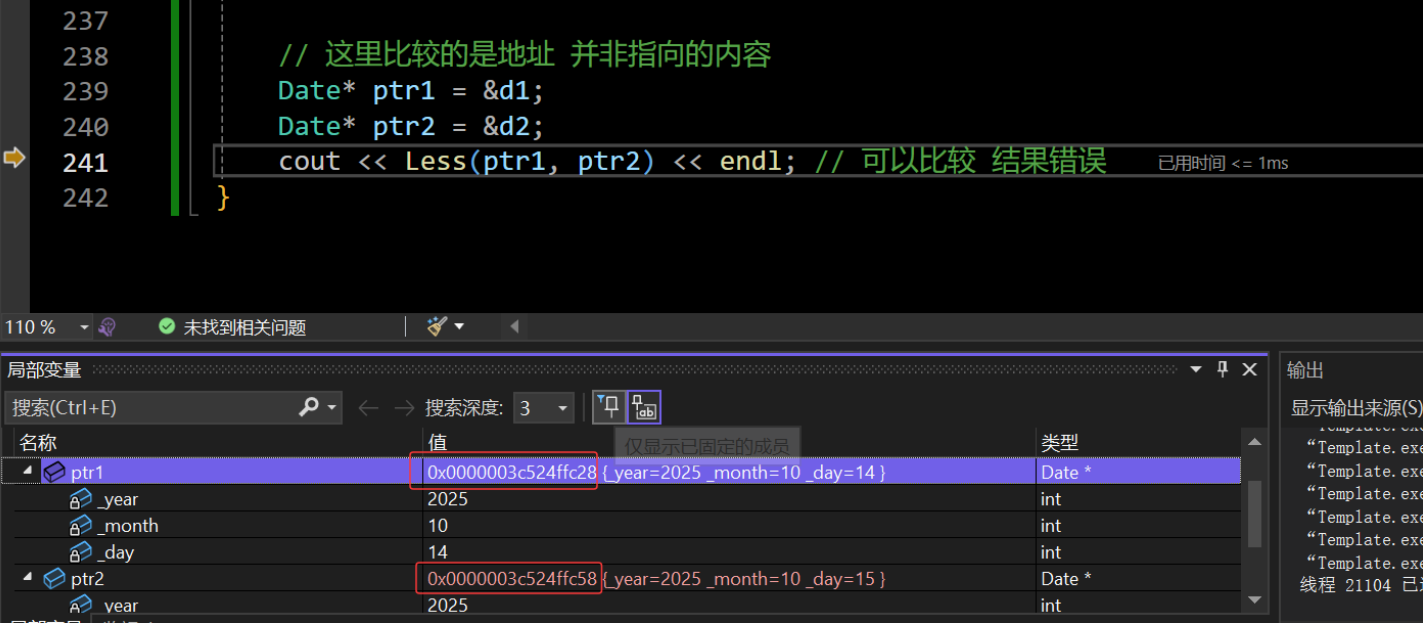Click value 14 of _day
The height and width of the screenshot is (623, 1423).
437,552
